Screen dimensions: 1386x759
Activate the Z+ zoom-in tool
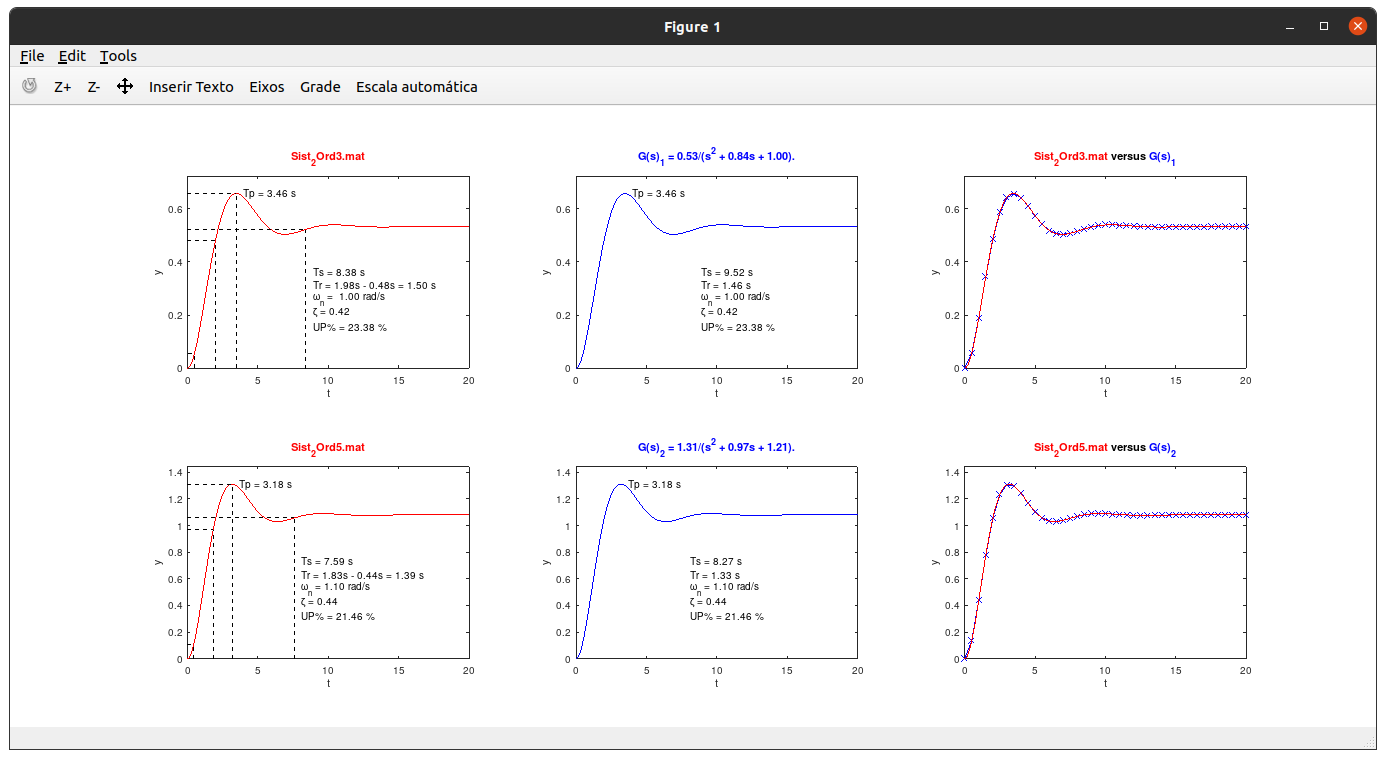(x=62, y=87)
